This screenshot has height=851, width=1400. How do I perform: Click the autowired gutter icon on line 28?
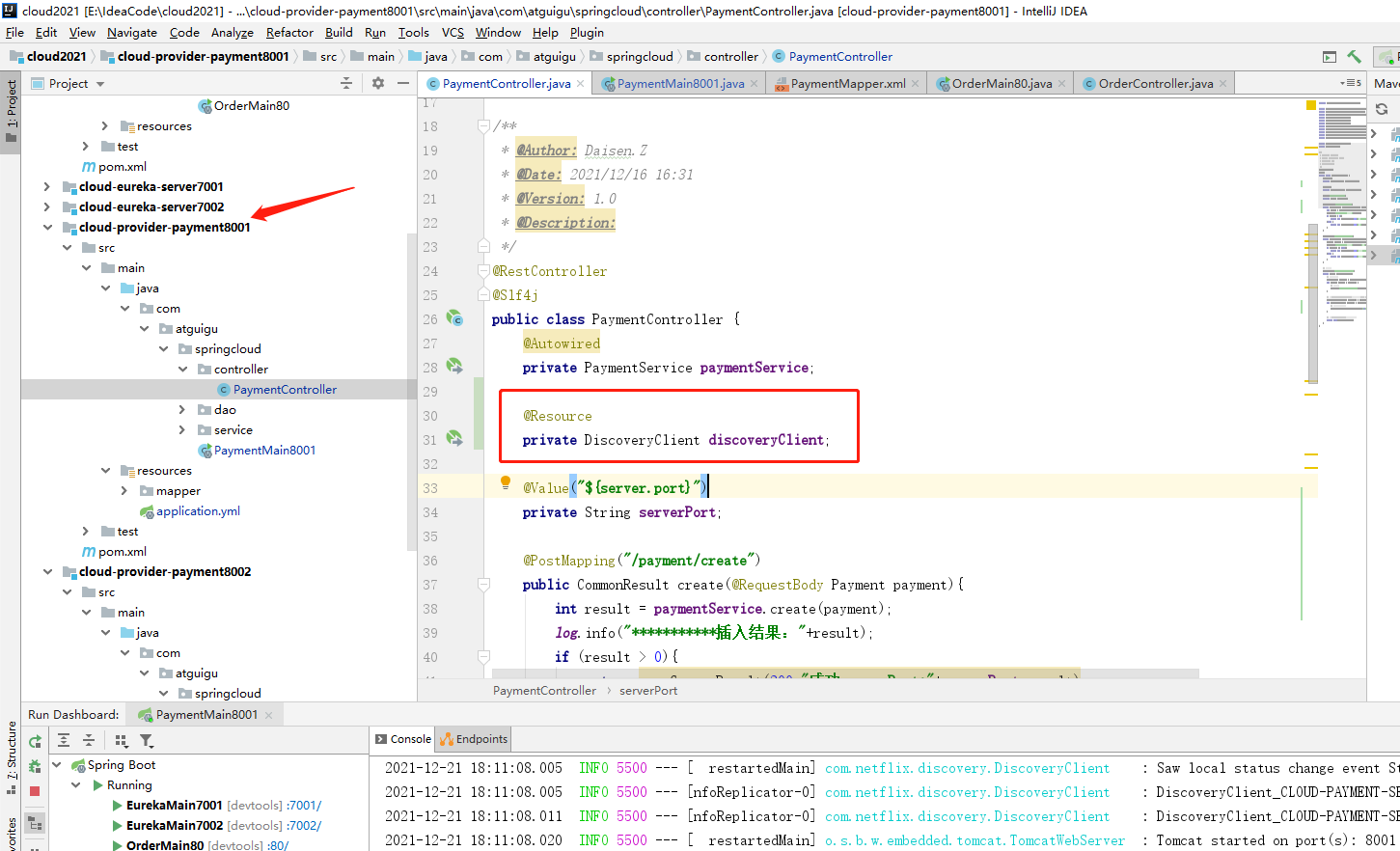click(454, 367)
